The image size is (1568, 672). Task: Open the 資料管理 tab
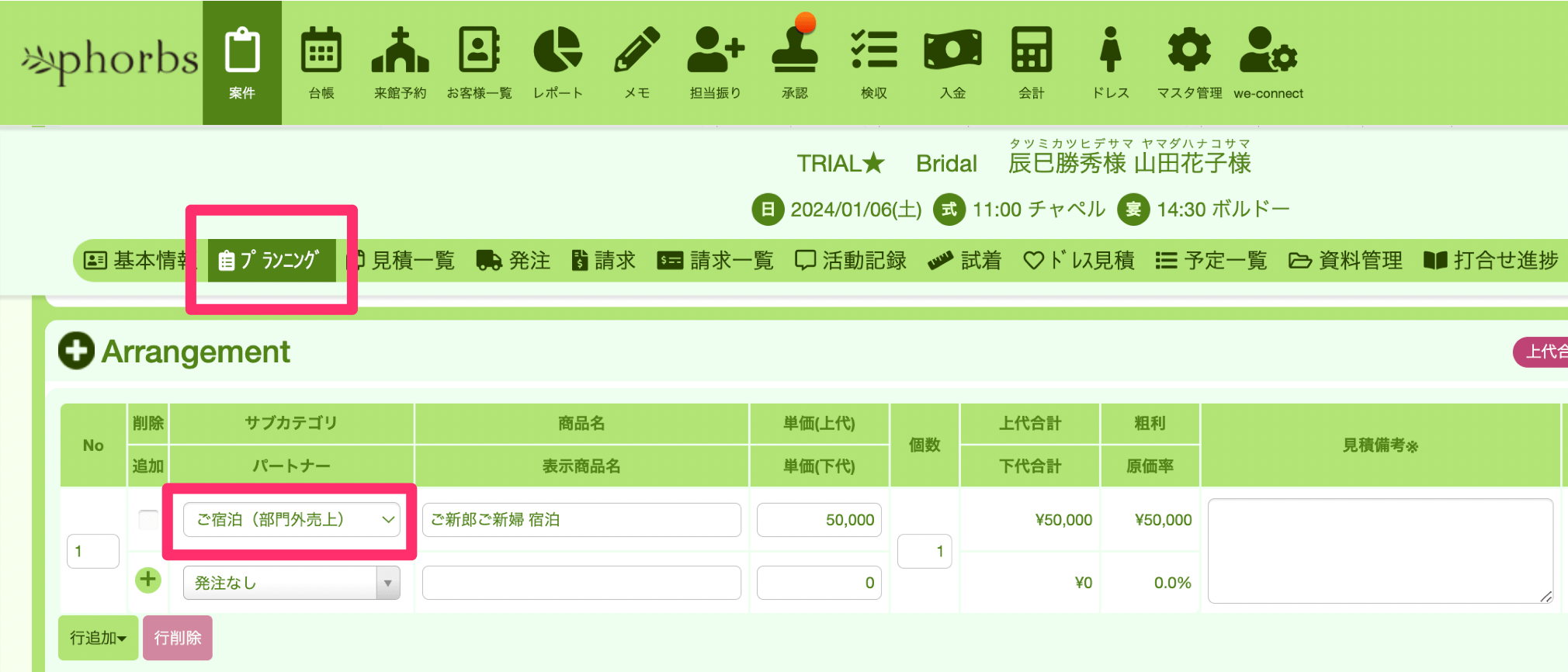(1345, 260)
